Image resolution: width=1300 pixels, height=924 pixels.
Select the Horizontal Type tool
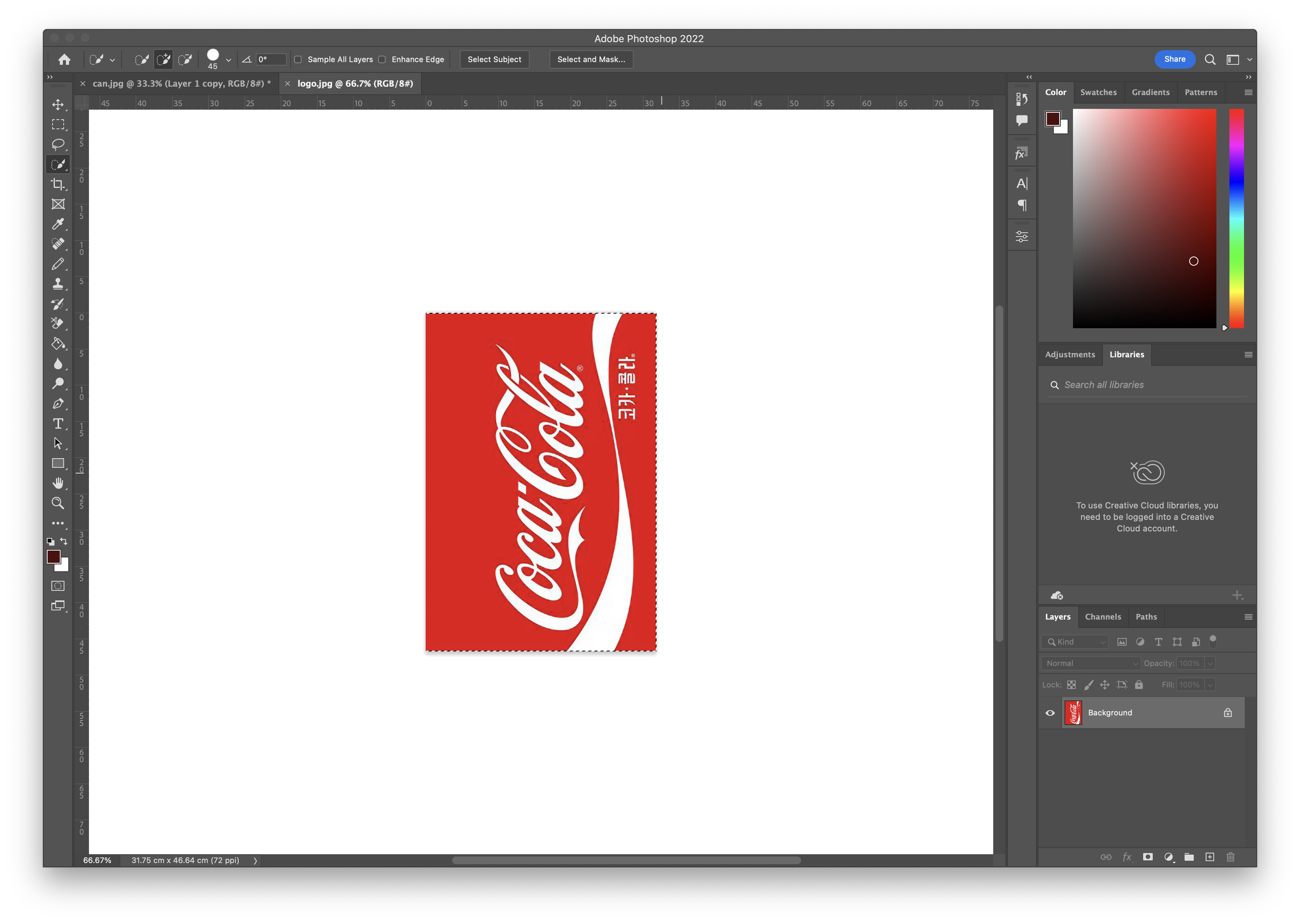click(58, 423)
